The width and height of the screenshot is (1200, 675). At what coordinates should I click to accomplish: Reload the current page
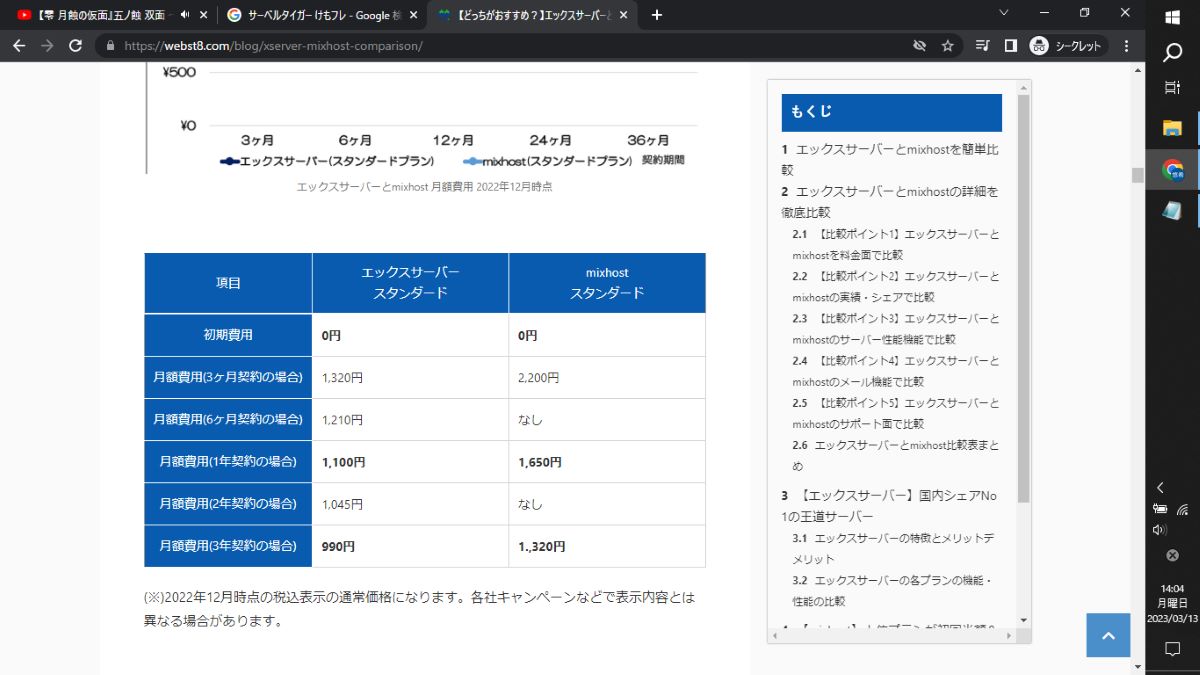pyautogui.click(x=75, y=46)
